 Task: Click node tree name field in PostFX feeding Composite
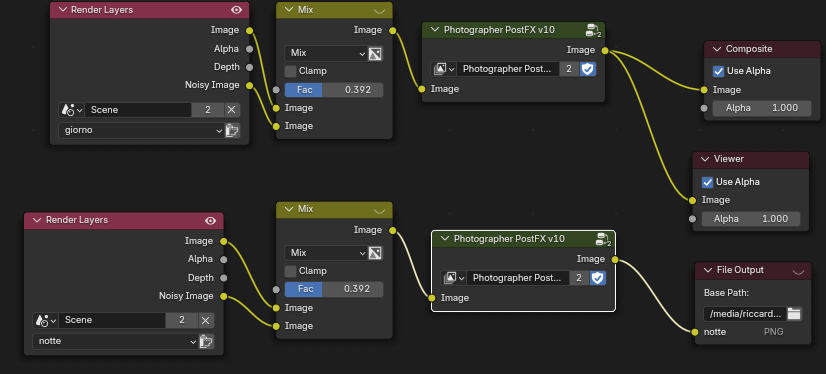[x=508, y=69]
